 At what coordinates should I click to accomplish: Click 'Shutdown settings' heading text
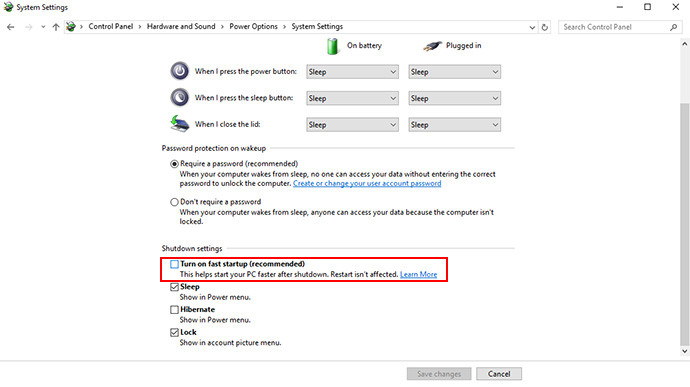[x=192, y=248]
